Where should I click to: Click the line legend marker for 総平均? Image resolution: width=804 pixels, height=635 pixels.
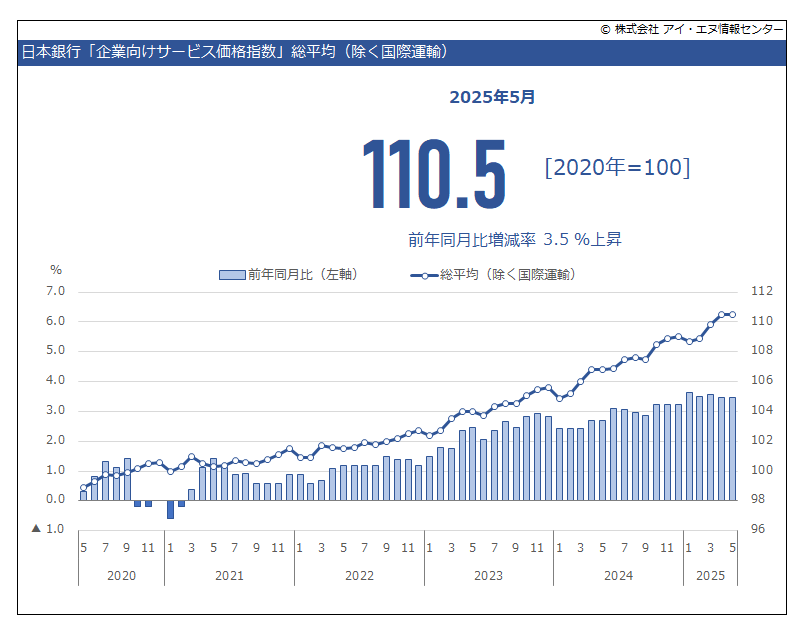point(424,276)
